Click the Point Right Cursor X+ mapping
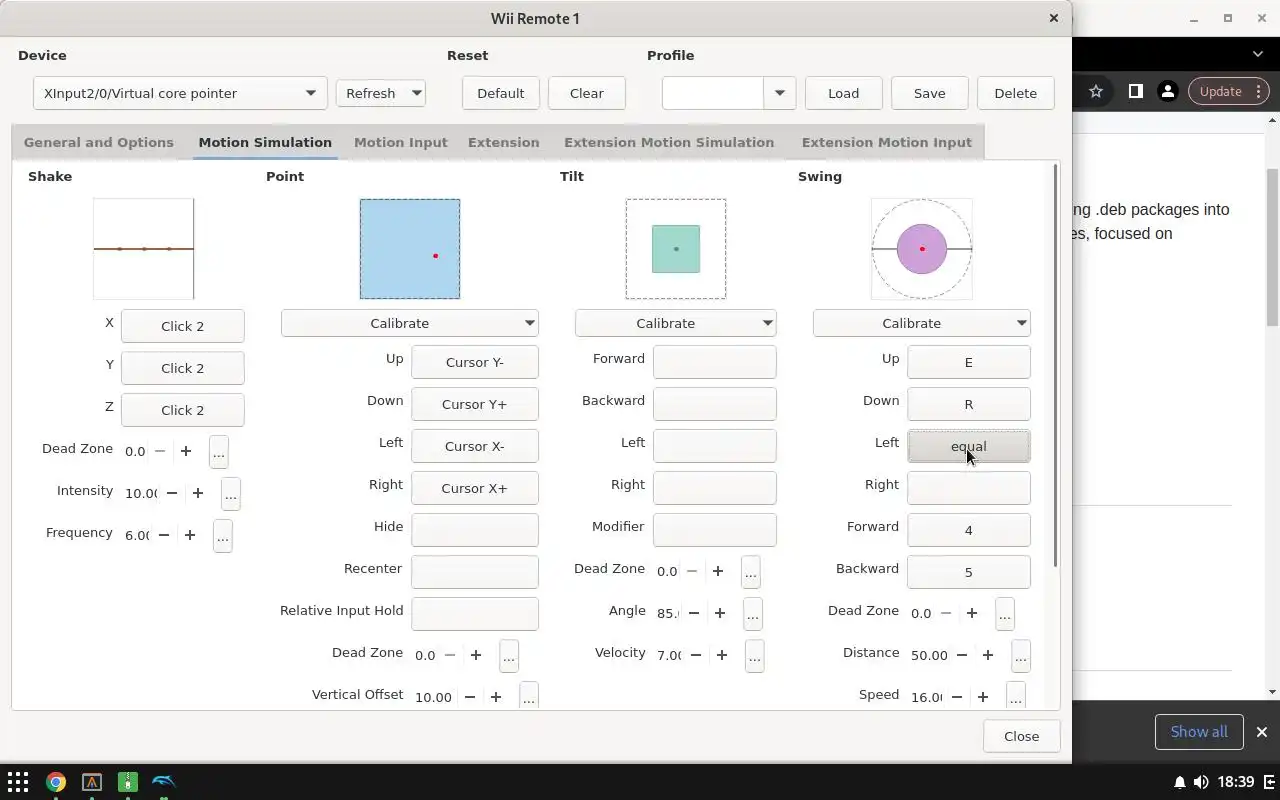This screenshot has height=800, width=1280. (x=475, y=488)
